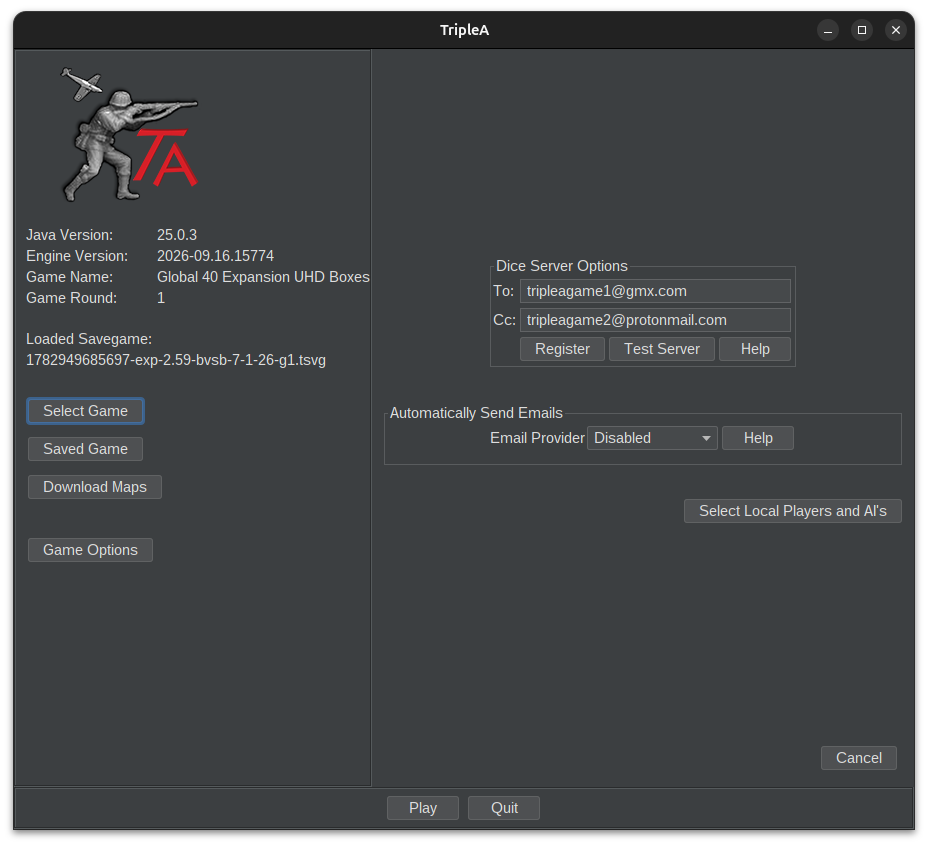Close the TripleA window
The height and width of the screenshot is (846, 928).
pyautogui.click(x=895, y=30)
